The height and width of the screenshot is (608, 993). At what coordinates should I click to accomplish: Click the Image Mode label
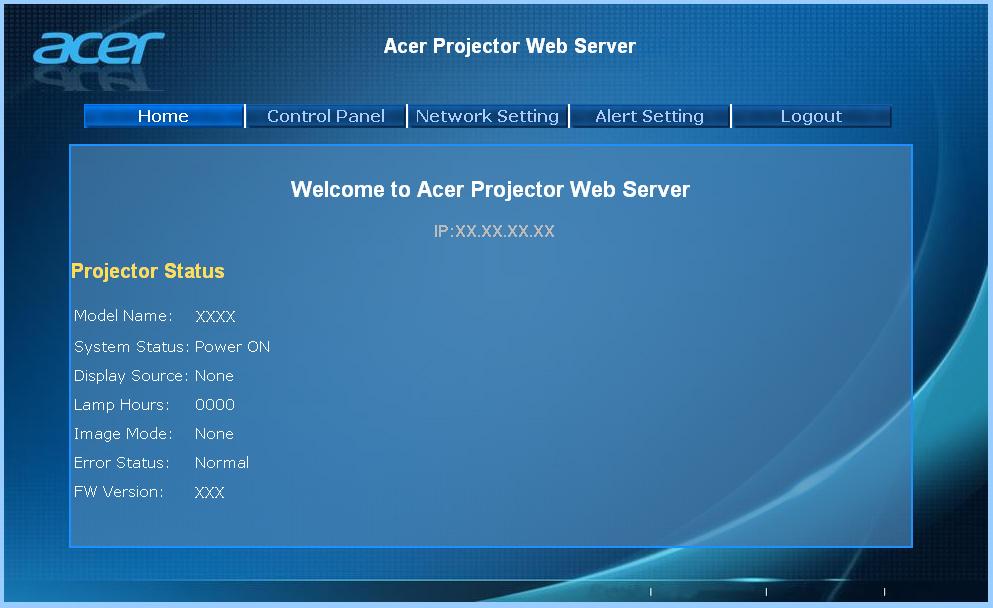pyautogui.click(x=123, y=434)
